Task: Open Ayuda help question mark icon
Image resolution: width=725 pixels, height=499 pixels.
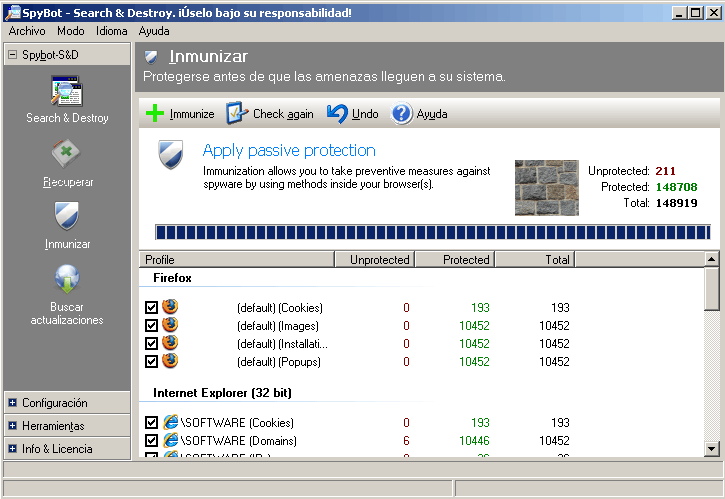Action: coord(402,114)
